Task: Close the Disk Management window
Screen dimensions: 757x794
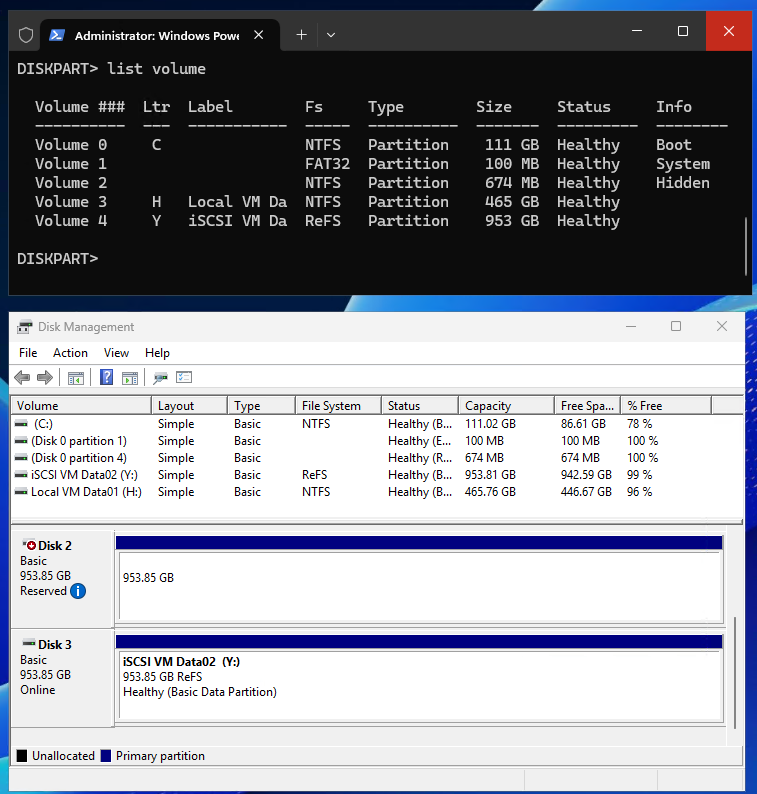Action: pyautogui.click(x=722, y=326)
